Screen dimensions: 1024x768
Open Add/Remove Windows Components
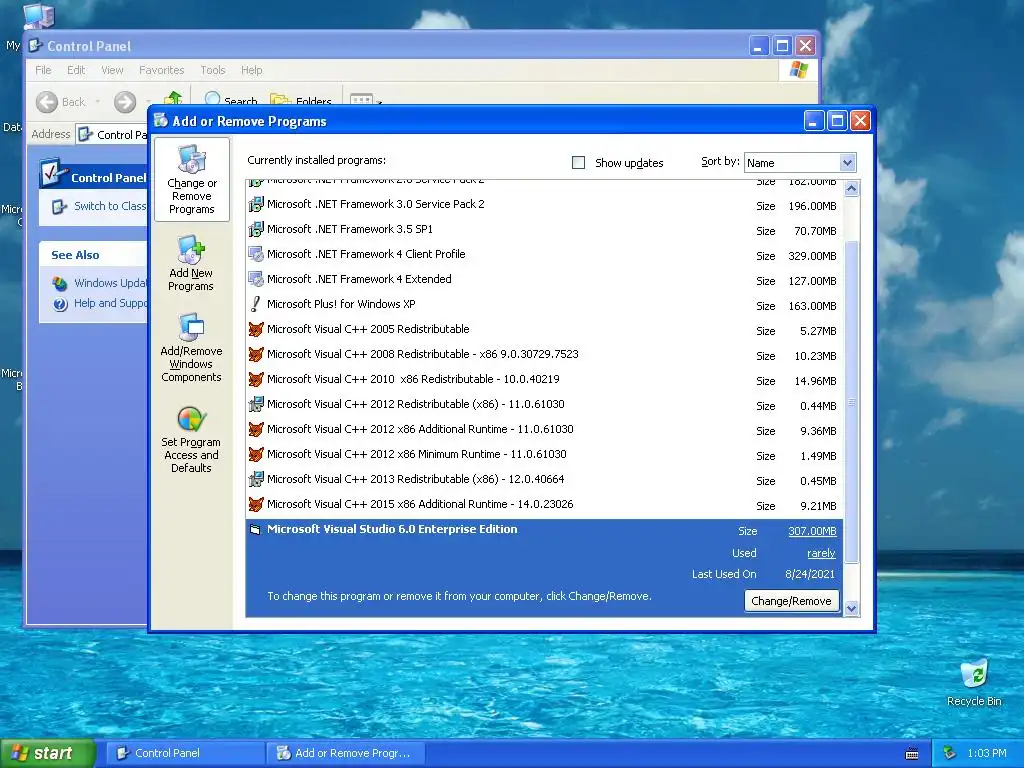point(191,347)
